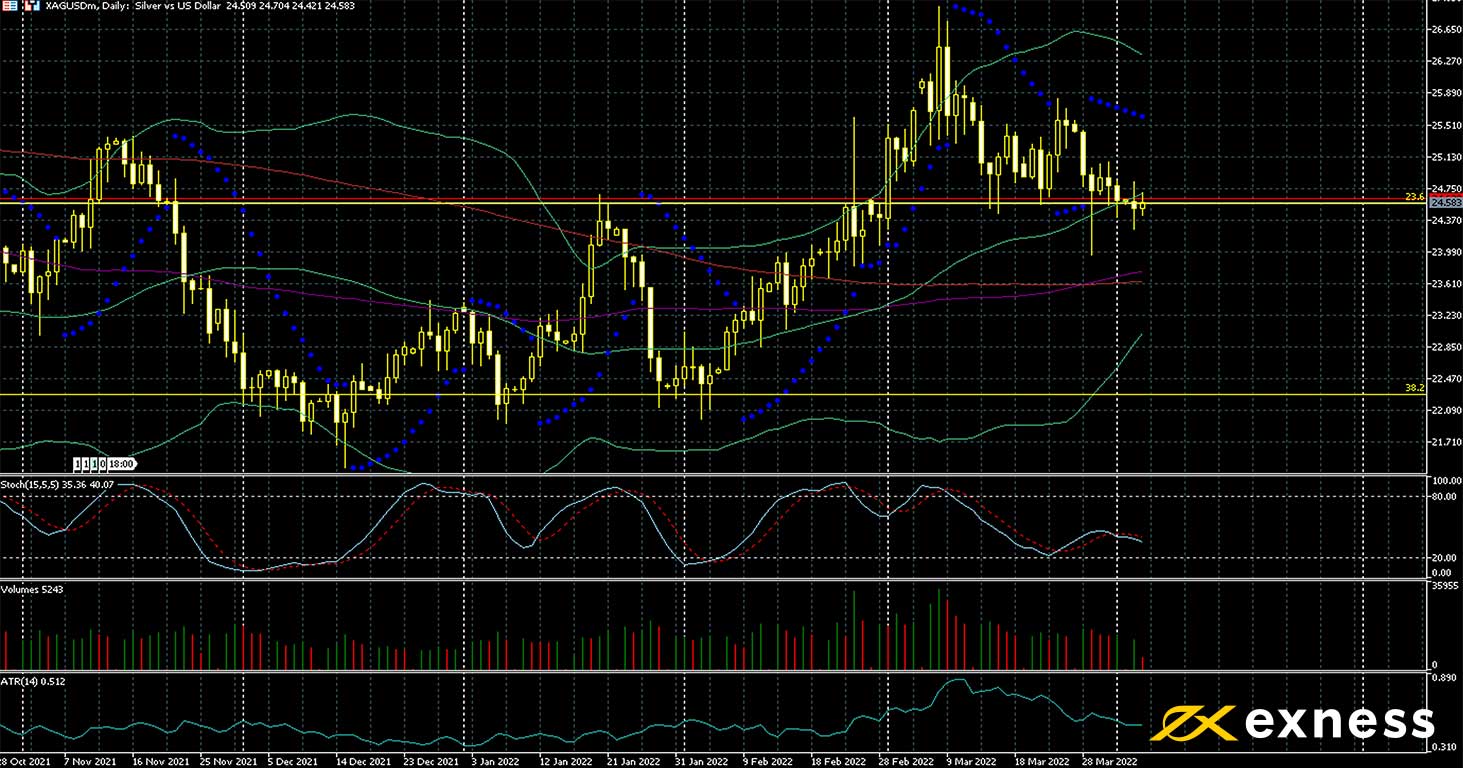Screen dimensions: 1463x768
Task: Click the 21.710 price axis label
Action: [x=1445, y=442]
